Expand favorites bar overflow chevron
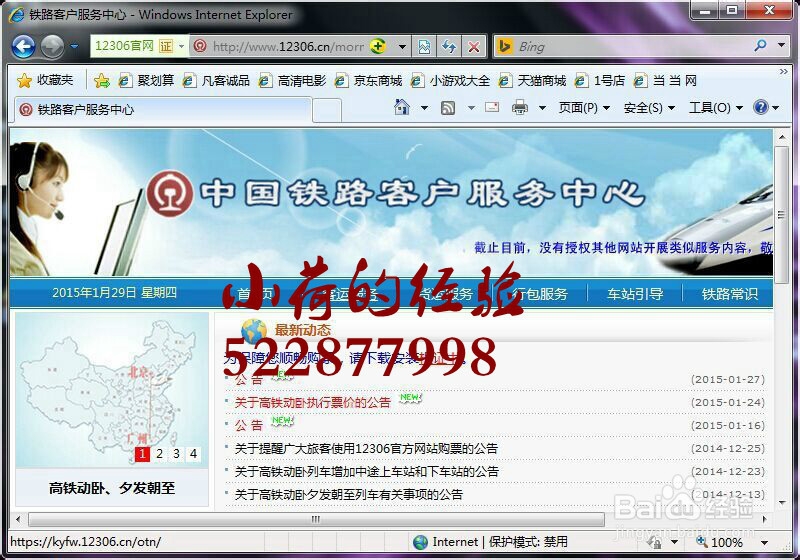The image size is (800, 560). click(x=784, y=72)
